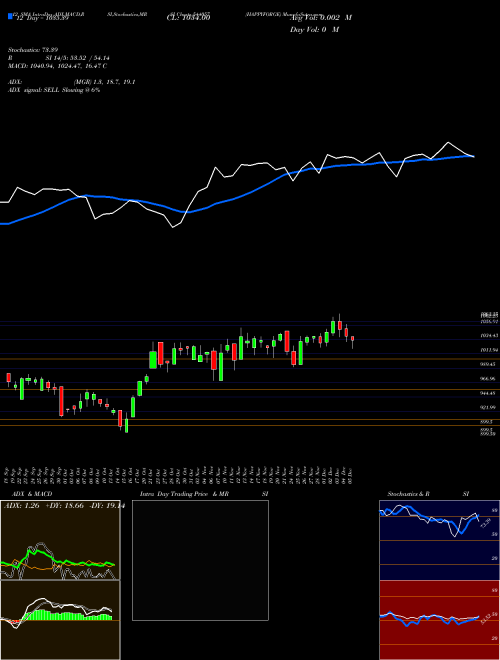The image size is (500, 660).
Task: Click the blue 12 Day SMA legend square
Action: 10,17
